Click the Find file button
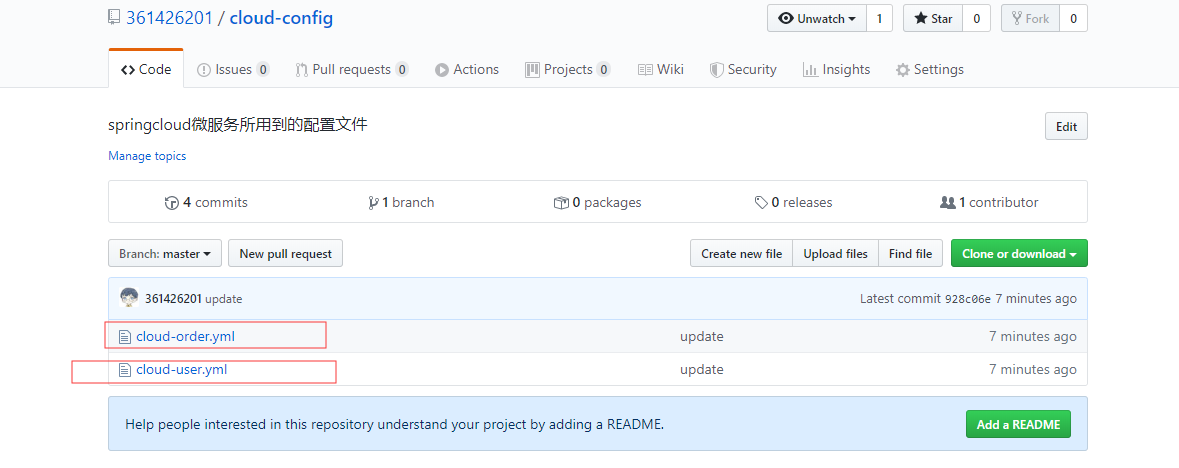 click(x=911, y=254)
